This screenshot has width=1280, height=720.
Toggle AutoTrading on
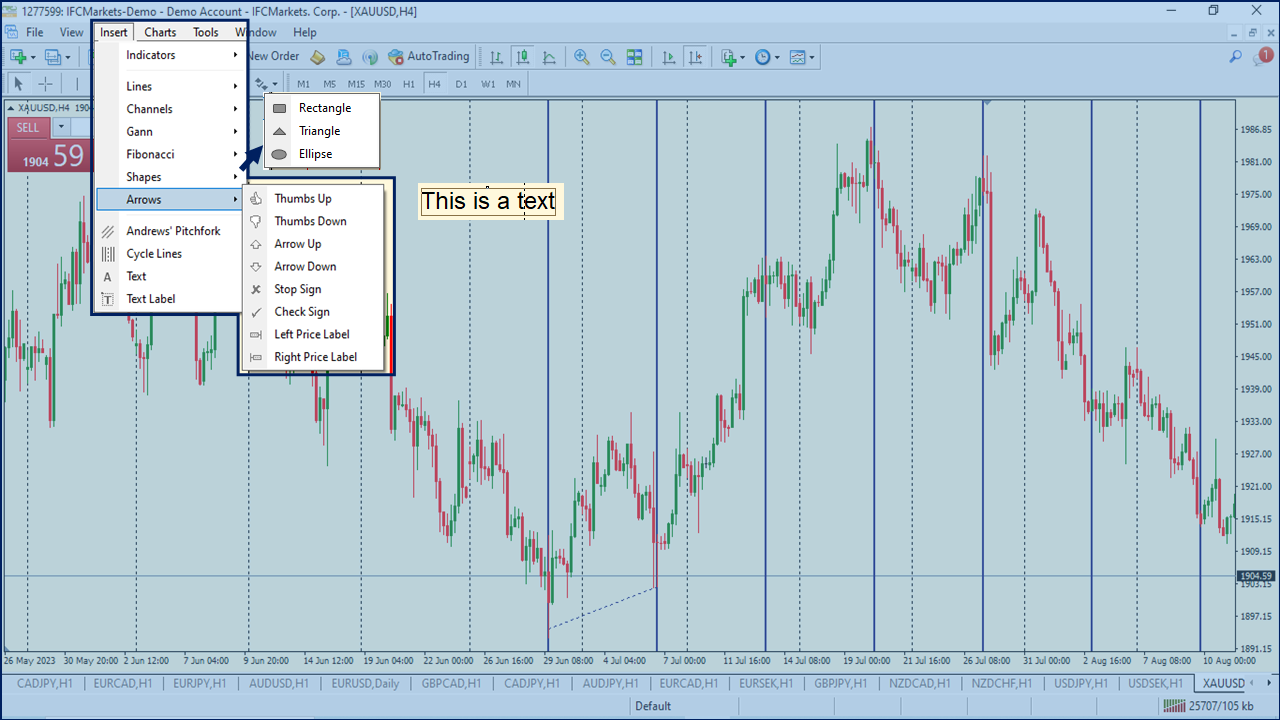click(x=429, y=57)
